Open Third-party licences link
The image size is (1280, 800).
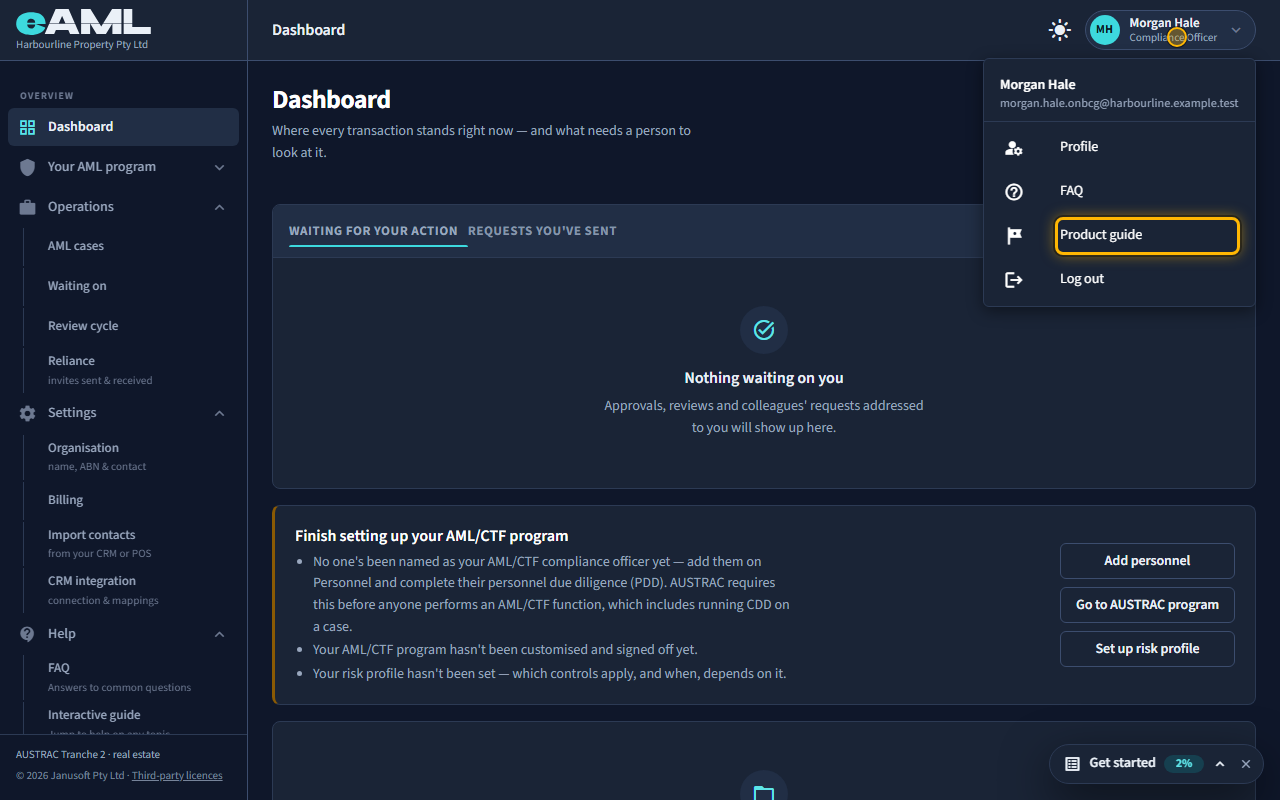[177, 776]
